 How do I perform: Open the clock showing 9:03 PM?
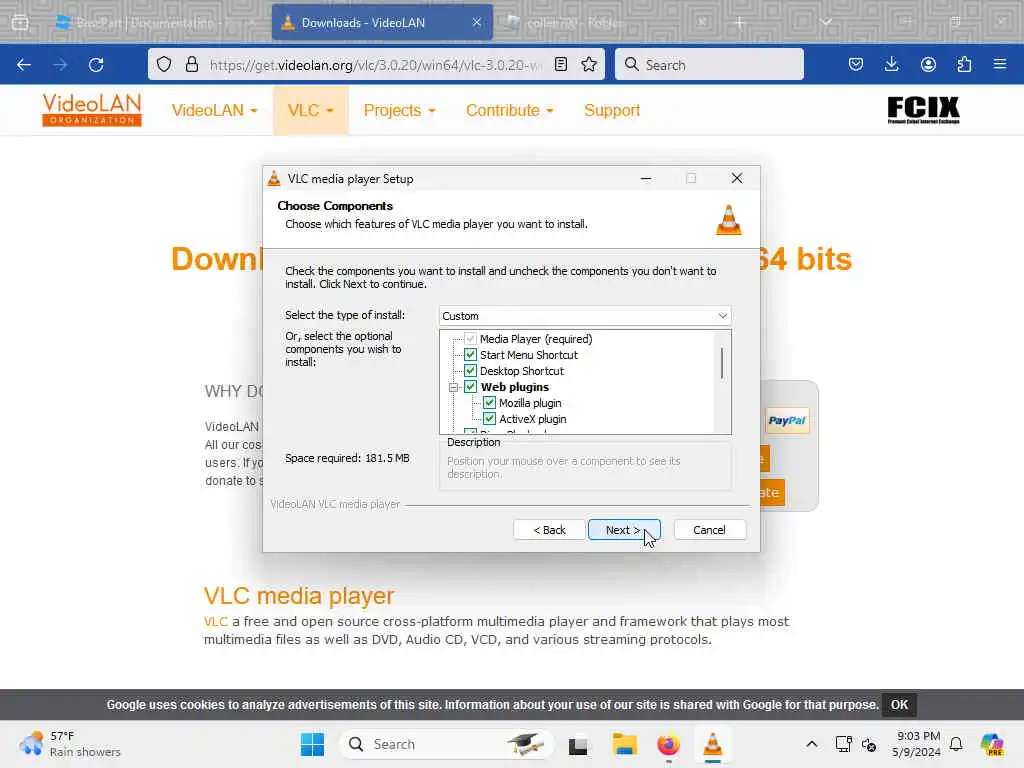[917, 744]
